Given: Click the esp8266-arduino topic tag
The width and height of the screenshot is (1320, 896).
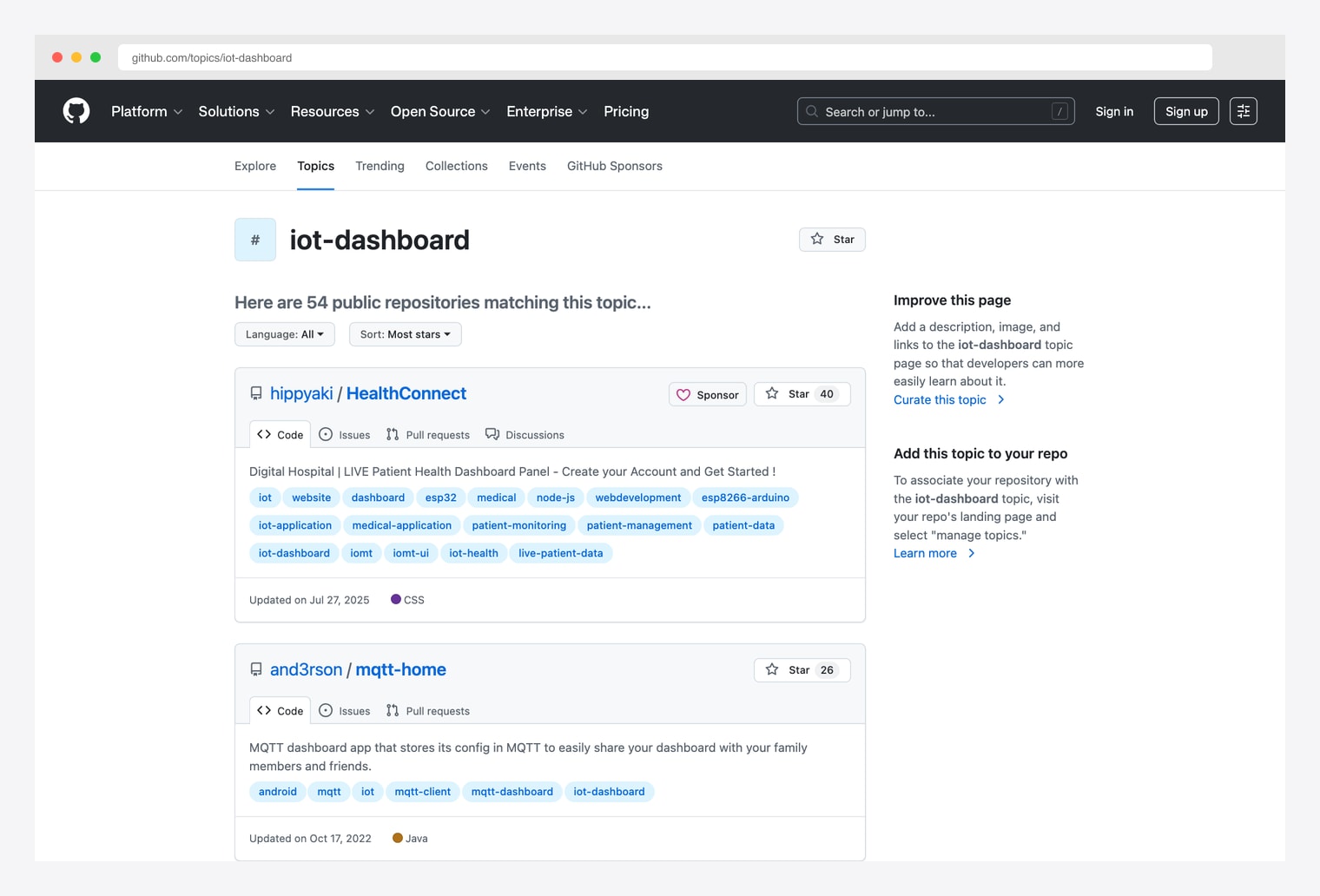Looking at the screenshot, I should [x=745, y=497].
